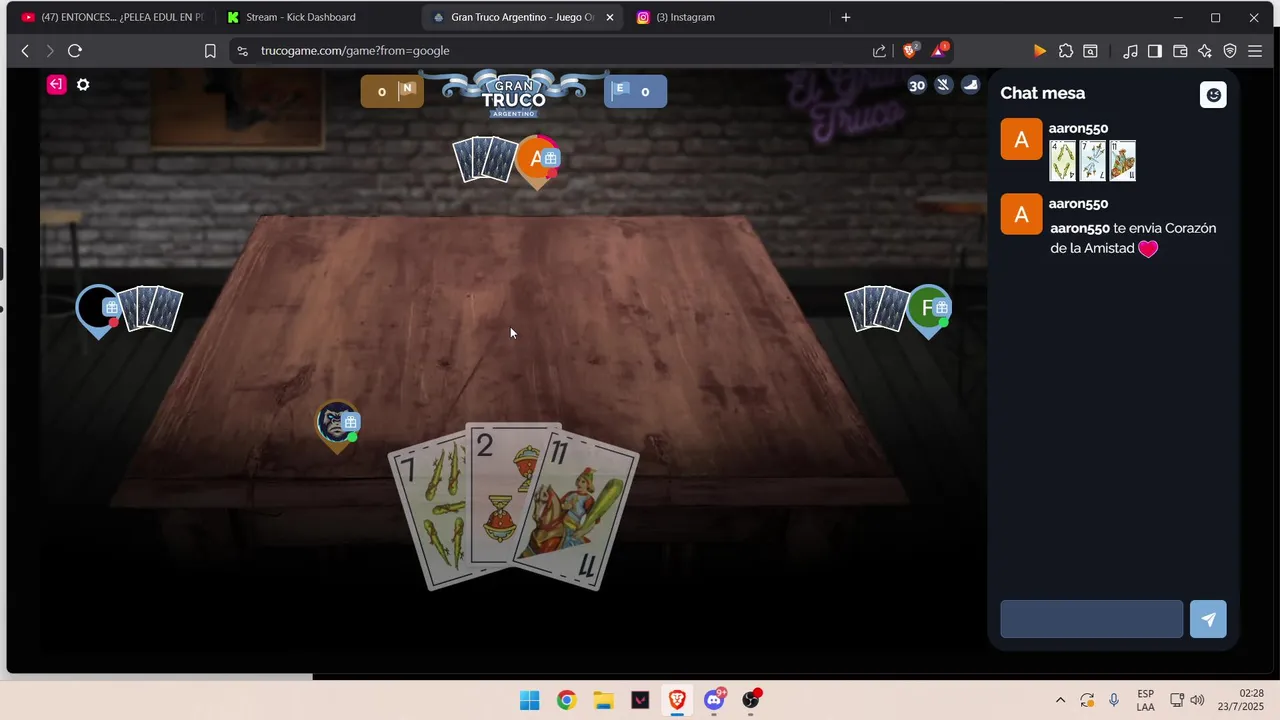Open OBS Studio from the taskbar
The image size is (1280, 720).
(751, 700)
